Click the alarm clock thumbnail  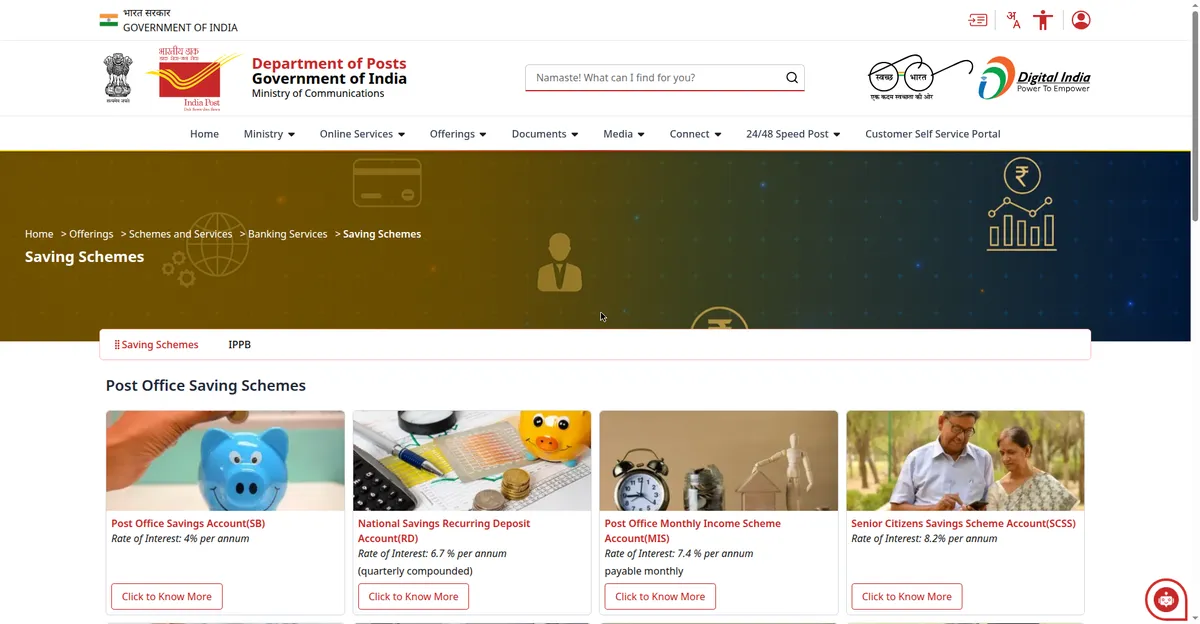click(719, 461)
